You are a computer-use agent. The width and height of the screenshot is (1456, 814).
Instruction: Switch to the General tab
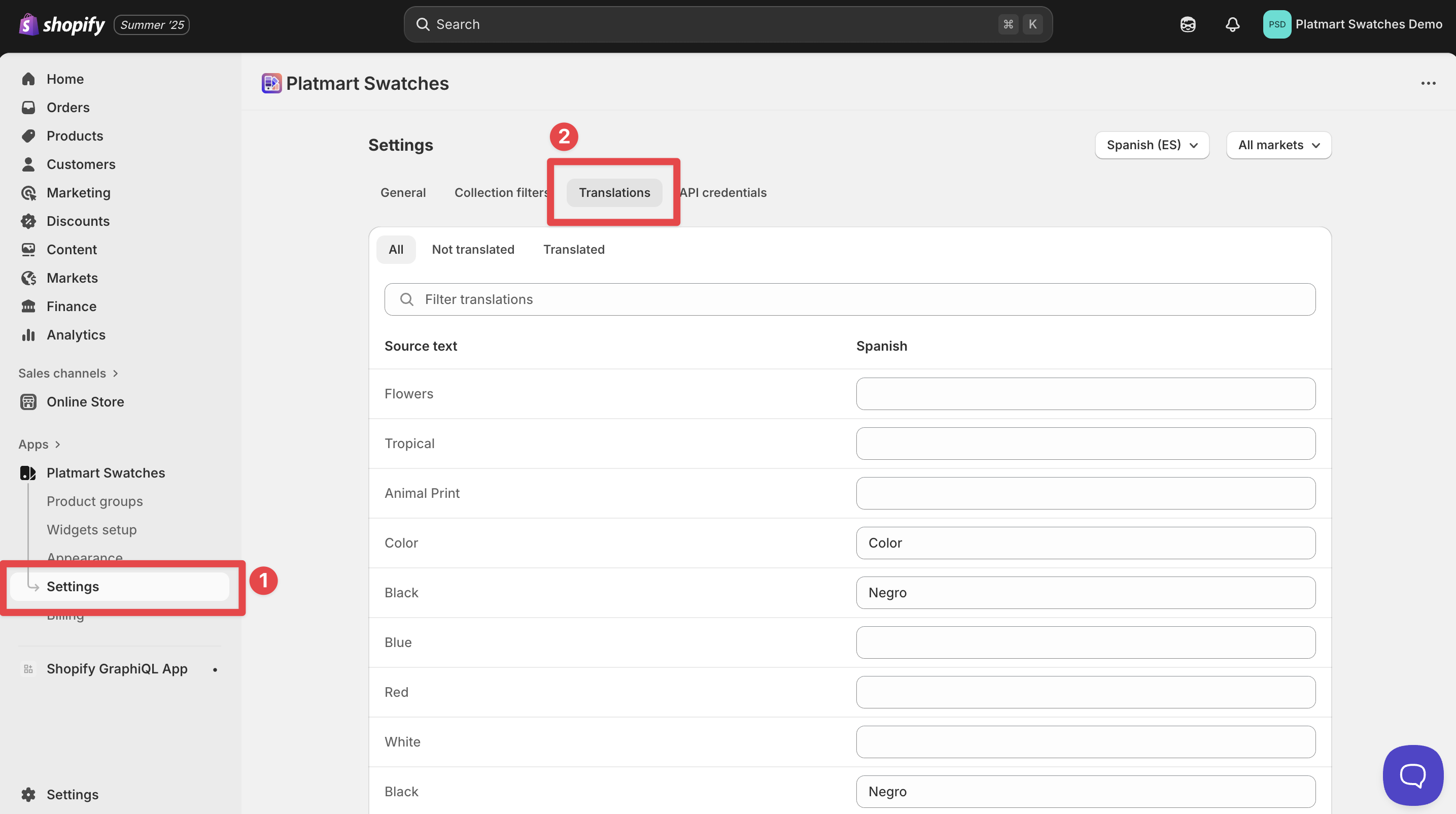point(403,193)
